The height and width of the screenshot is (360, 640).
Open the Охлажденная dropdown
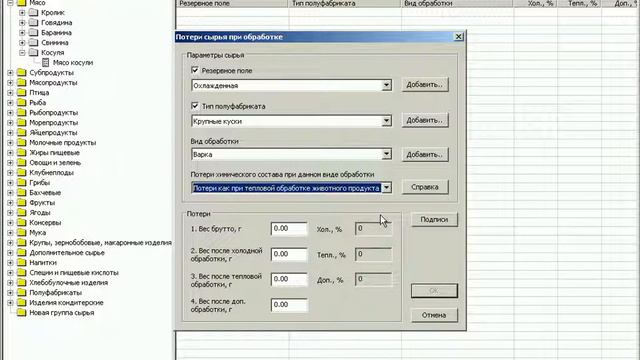pos(386,85)
